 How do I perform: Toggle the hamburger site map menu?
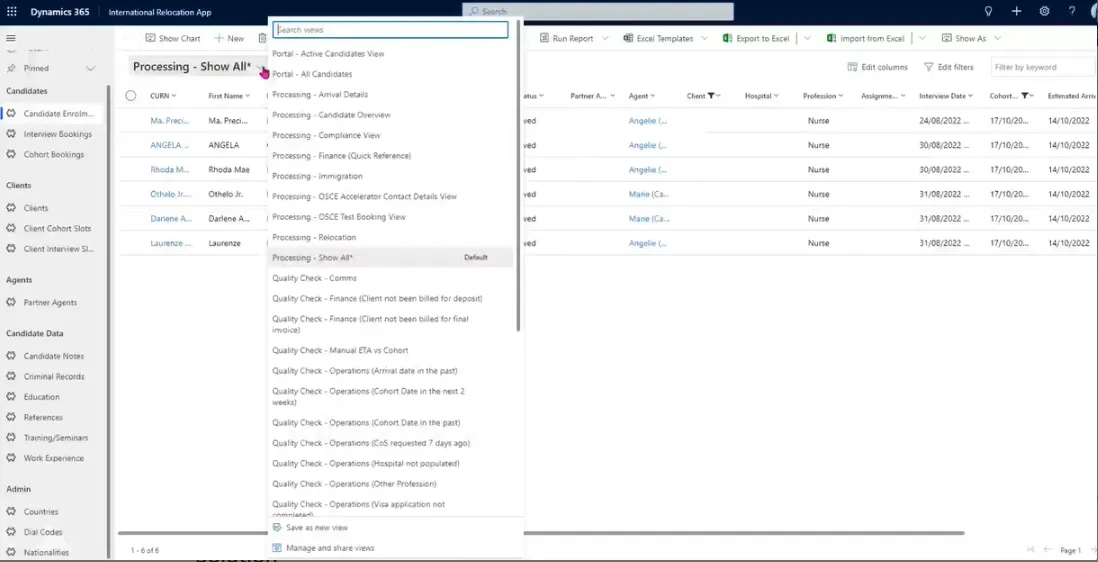tap(11, 38)
